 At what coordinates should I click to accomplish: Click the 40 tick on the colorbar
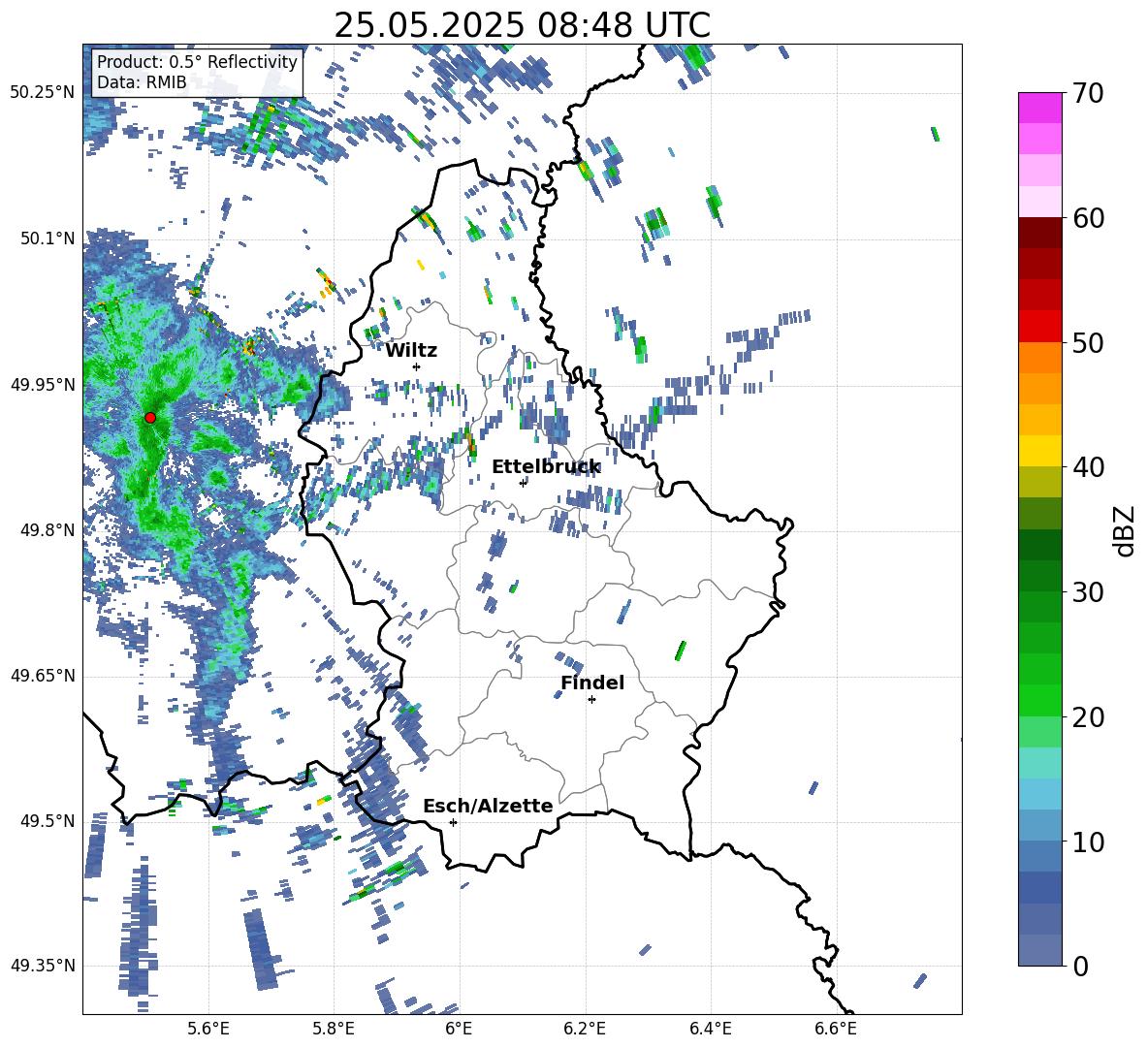click(x=1088, y=467)
